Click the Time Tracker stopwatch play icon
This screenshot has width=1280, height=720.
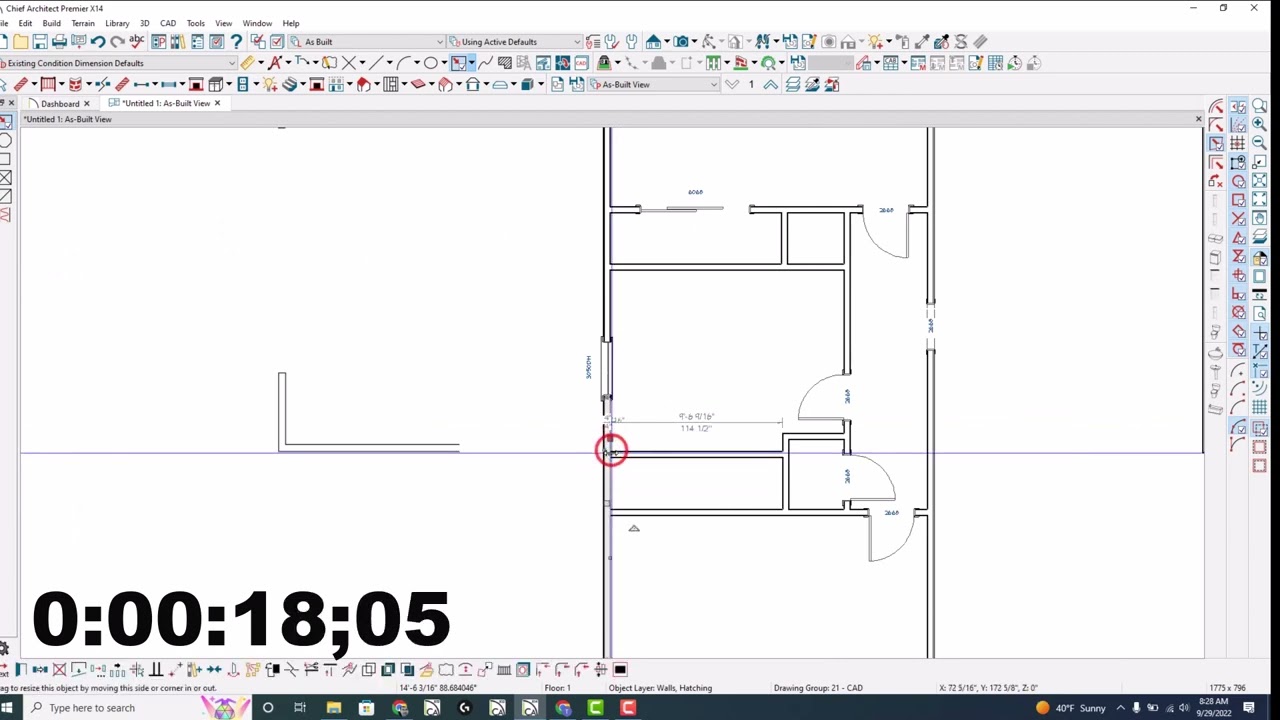[x=1014, y=63]
